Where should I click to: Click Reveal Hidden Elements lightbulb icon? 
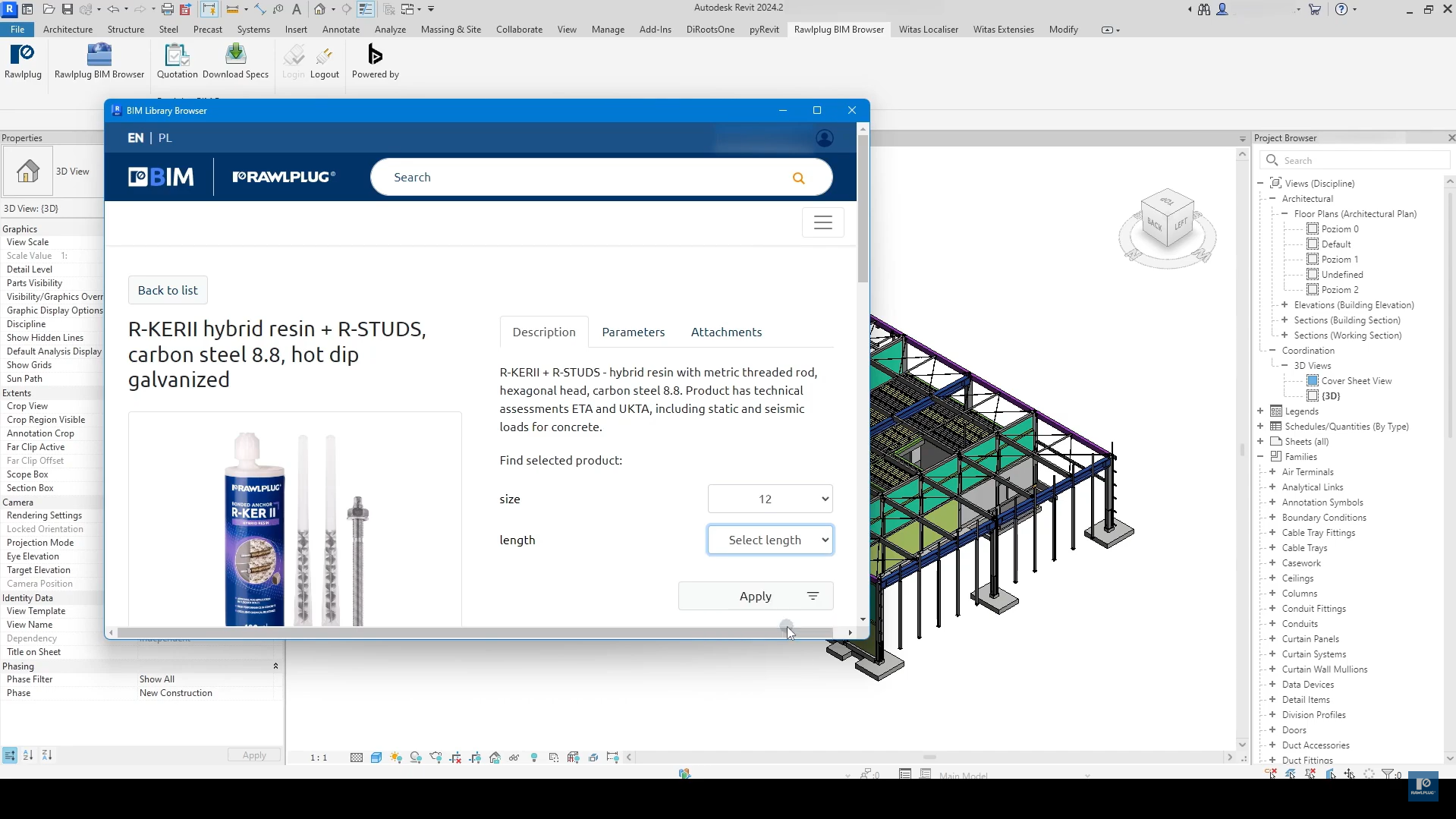click(534, 758)
